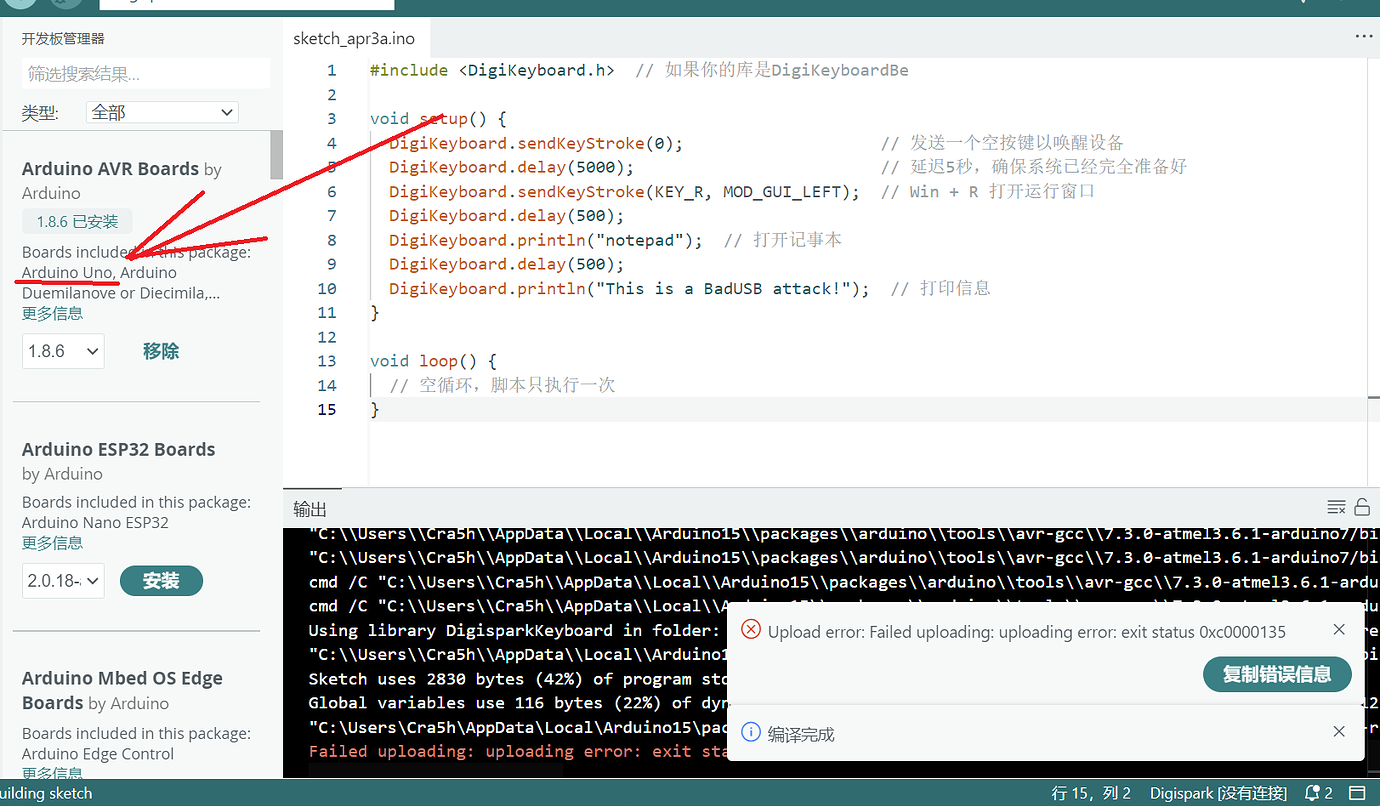
Task: Click the Verify sketch icon
Action: pyautogui.click(x=19, y=4)
